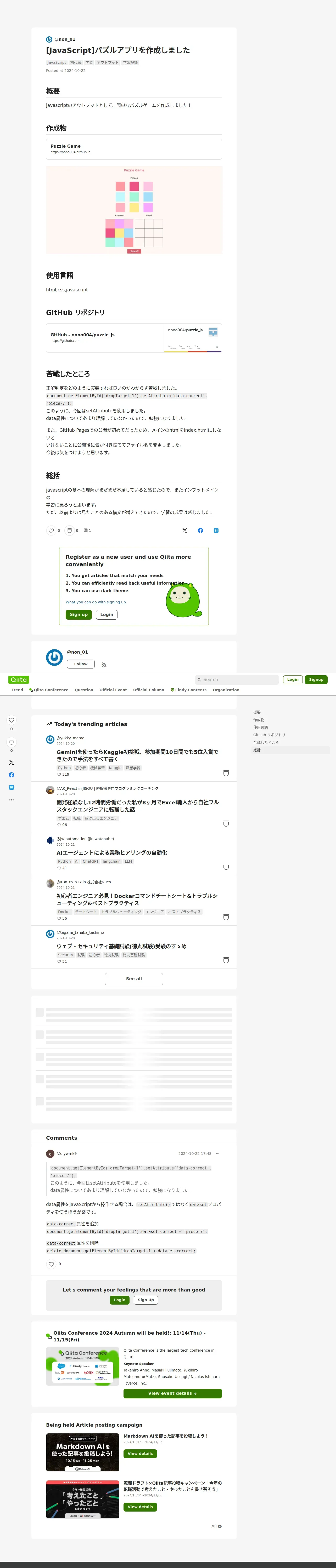The width and height of the screenshot is (336, 1568).
Task: Stock the article with sidebar stock icon
Action: click(11, 742)
